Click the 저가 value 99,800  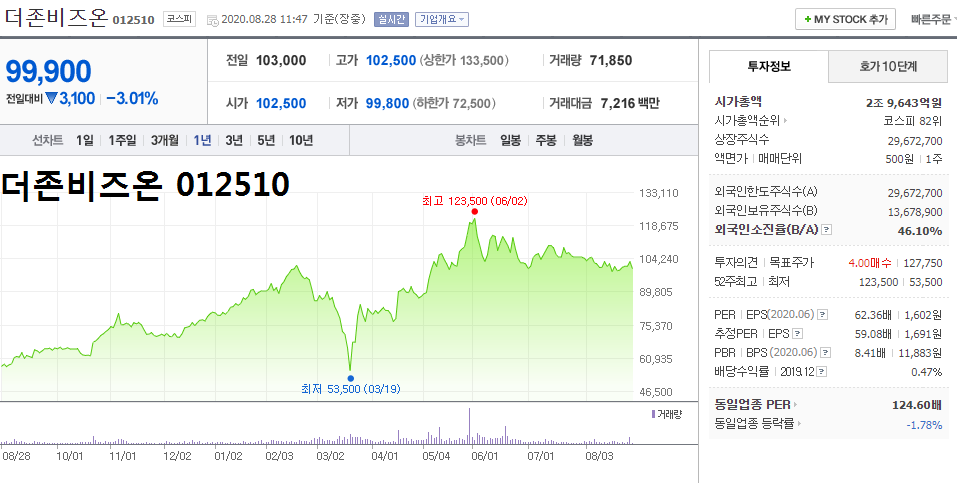tap(387, 103)
